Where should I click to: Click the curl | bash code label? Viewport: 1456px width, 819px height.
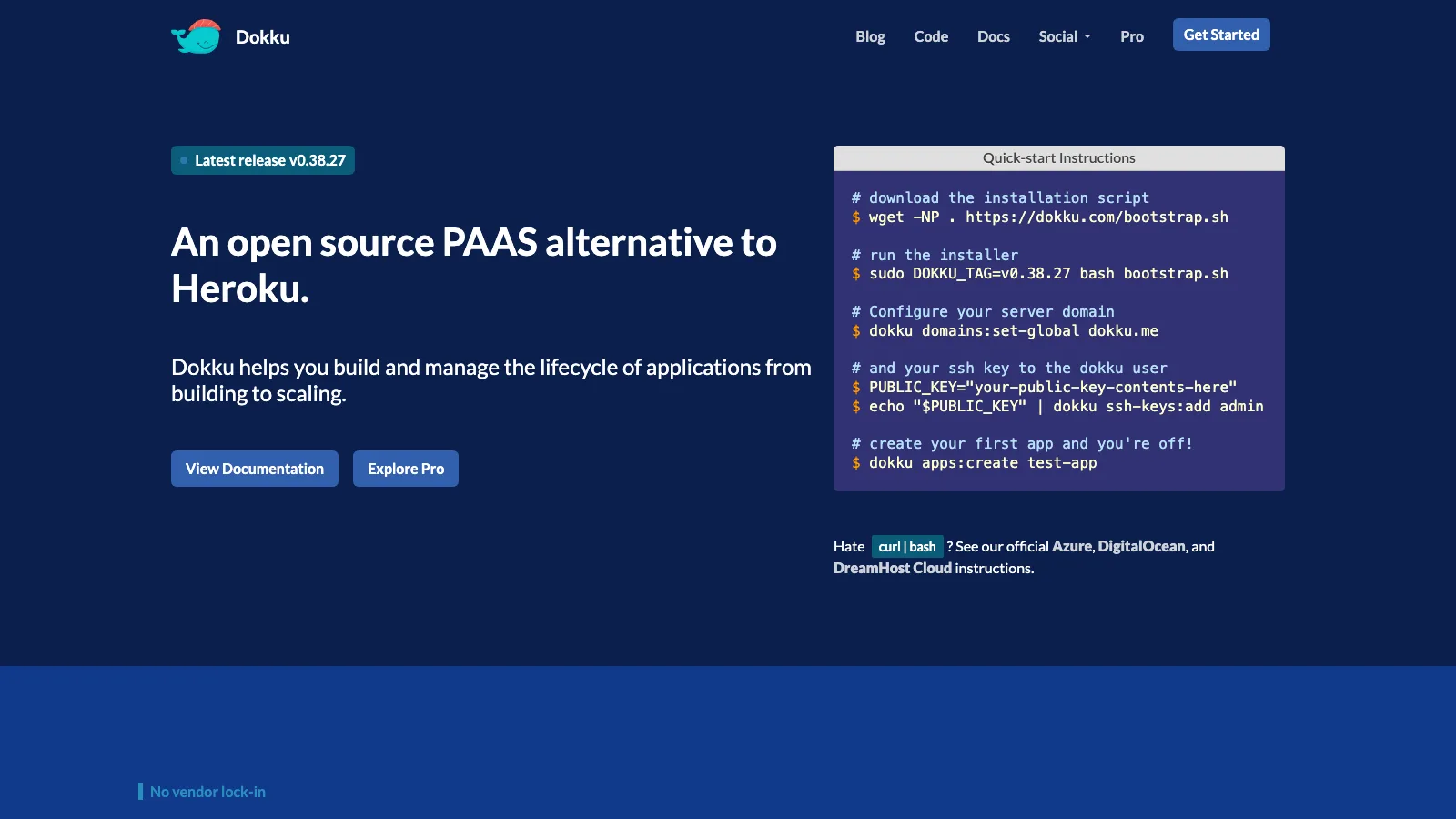pyautogui.click(x=907, y=546)
